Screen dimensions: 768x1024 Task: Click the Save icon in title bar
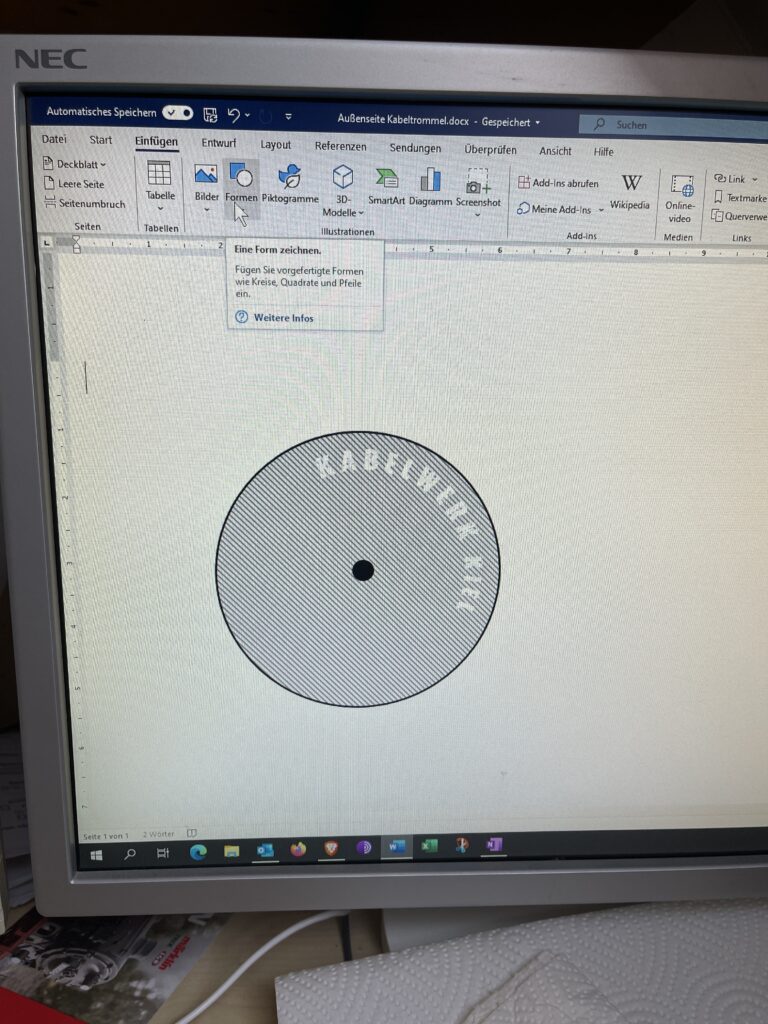click(210, 115)
